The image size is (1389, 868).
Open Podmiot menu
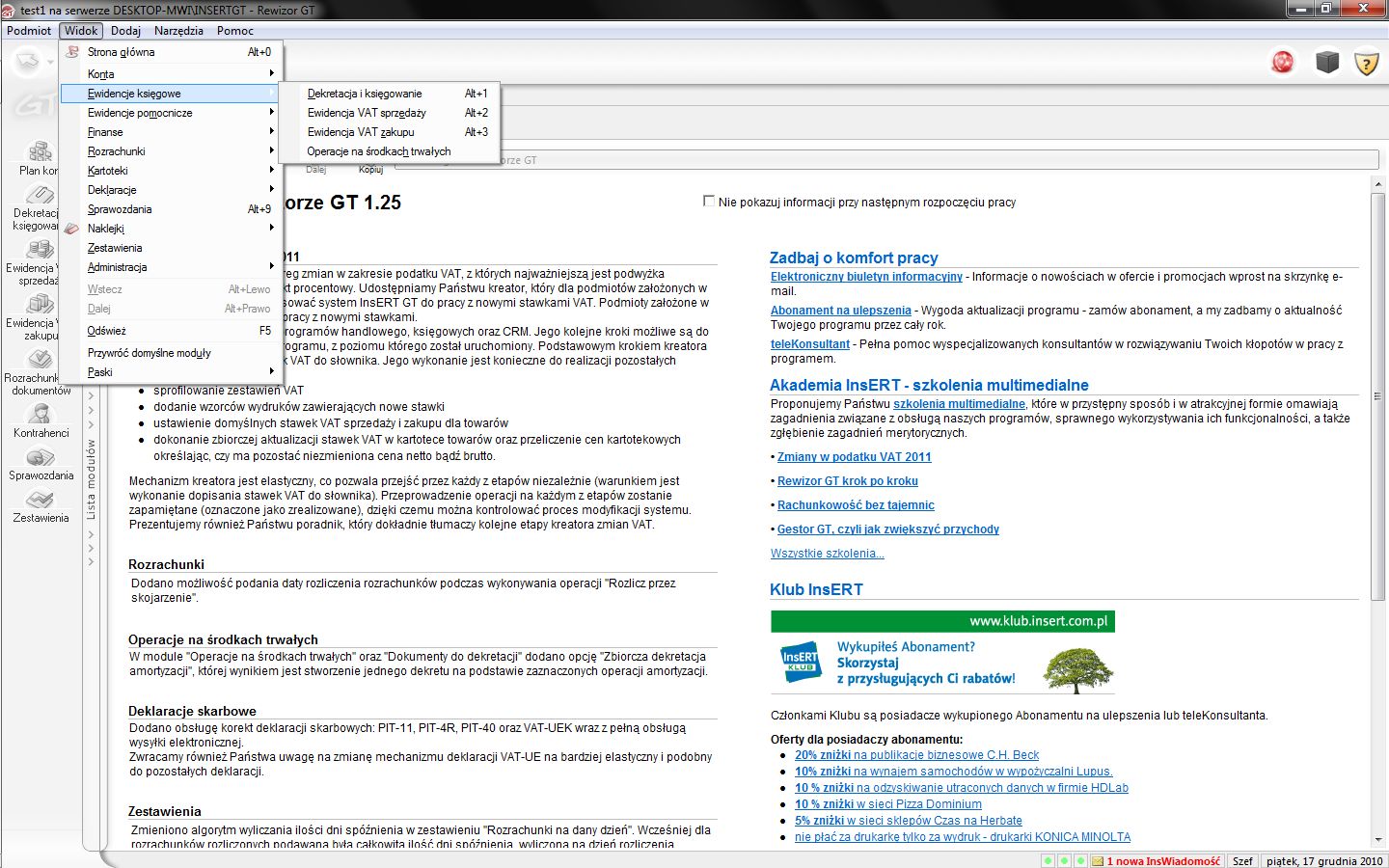(29, 31)
